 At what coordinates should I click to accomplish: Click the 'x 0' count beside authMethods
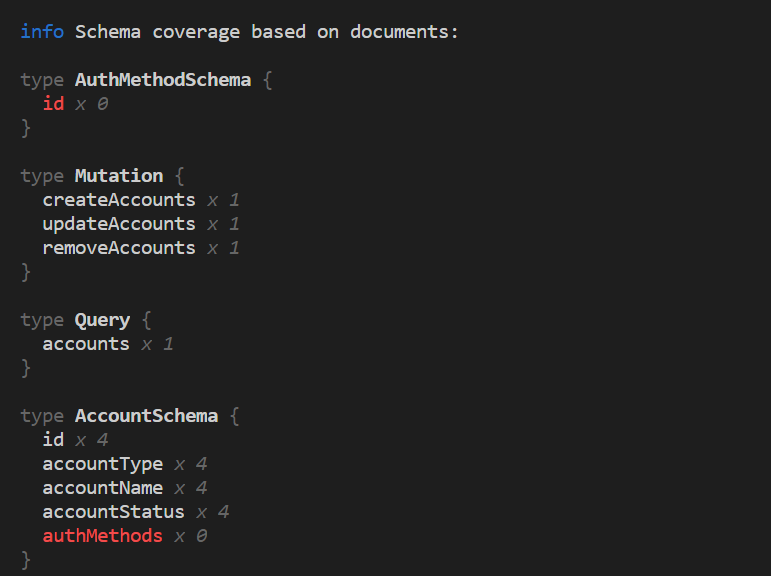pyautogui.click(x=190, y=536)
